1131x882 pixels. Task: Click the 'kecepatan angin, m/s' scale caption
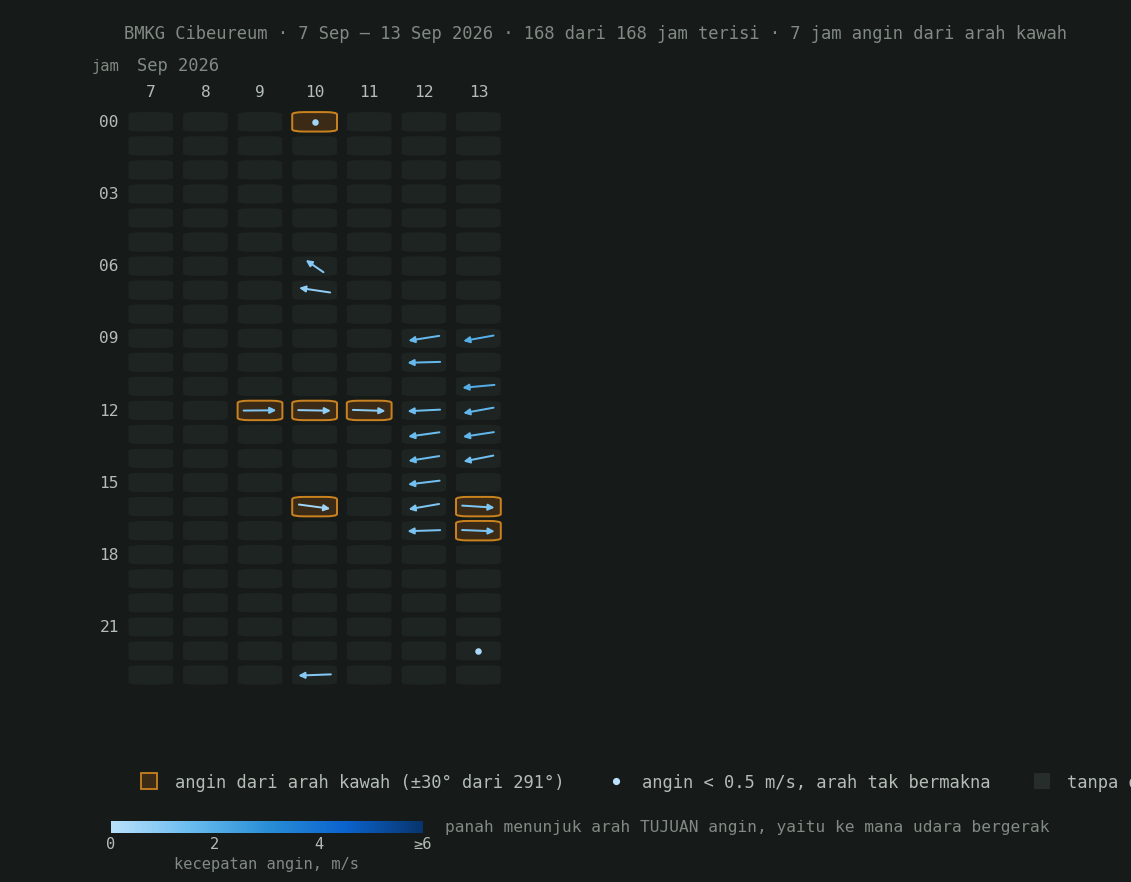[266, 863]
